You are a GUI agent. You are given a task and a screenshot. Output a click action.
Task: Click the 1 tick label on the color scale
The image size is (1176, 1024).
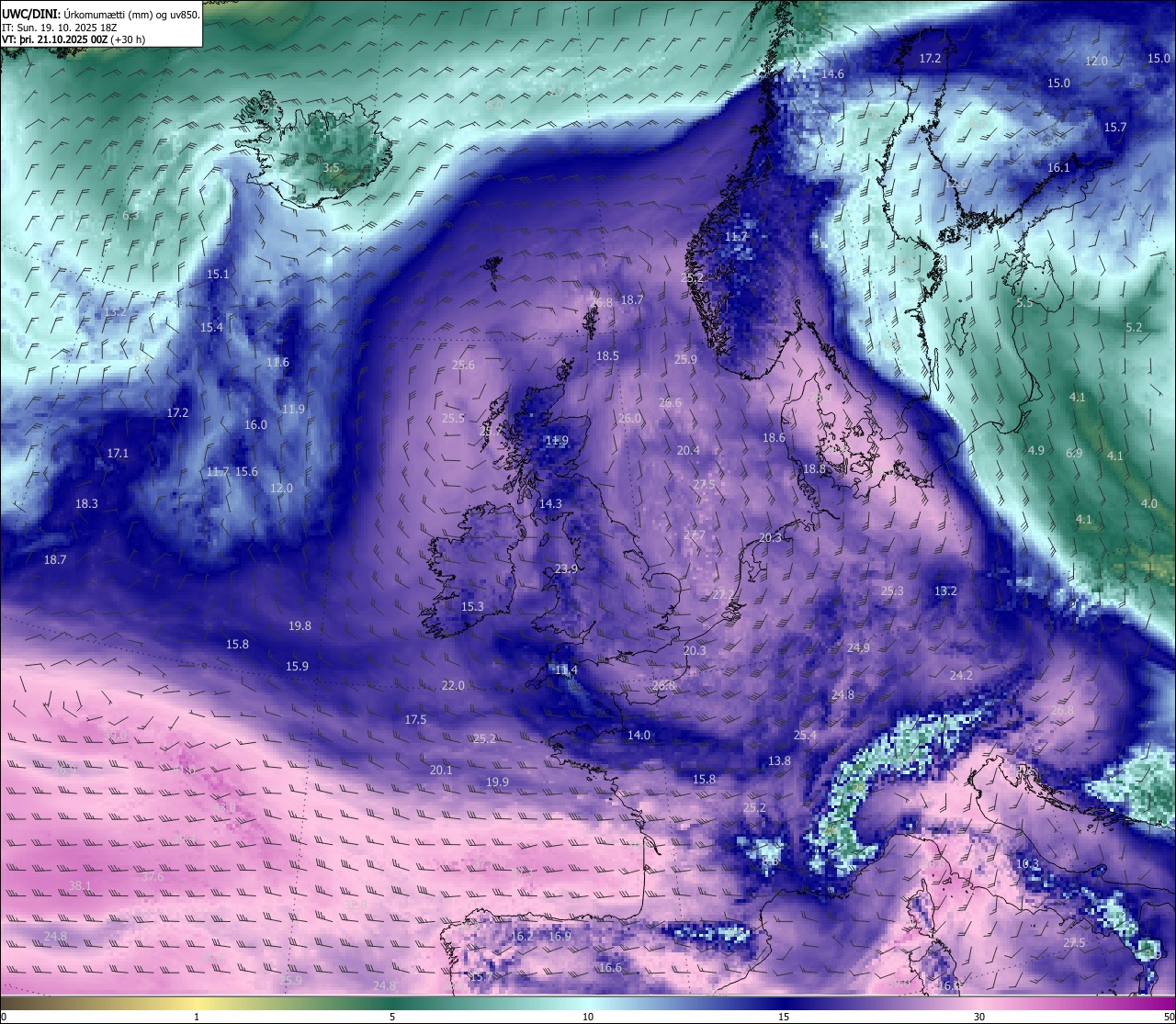coord(197,1017)
